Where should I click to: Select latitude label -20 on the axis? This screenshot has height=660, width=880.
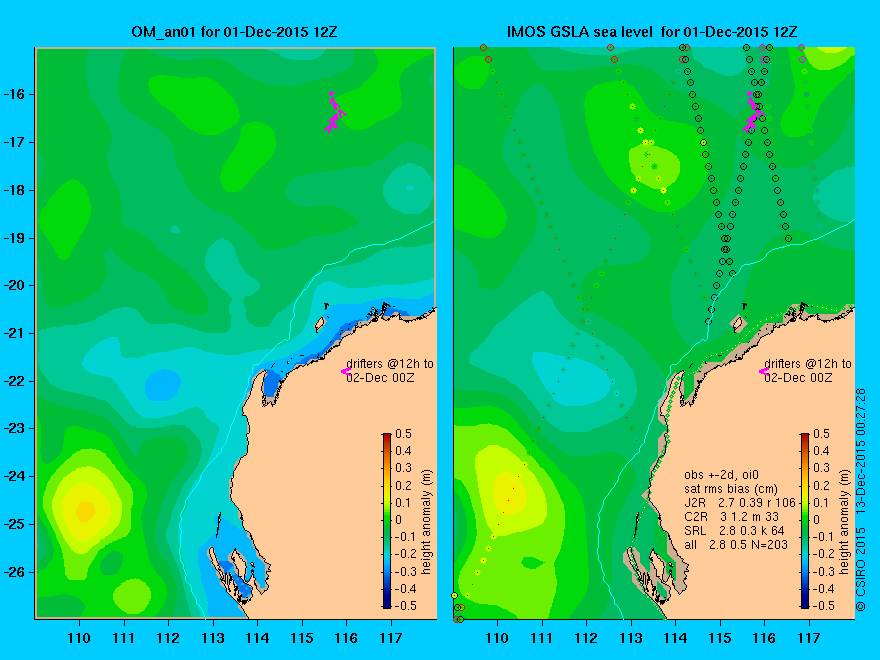(15, 285)
